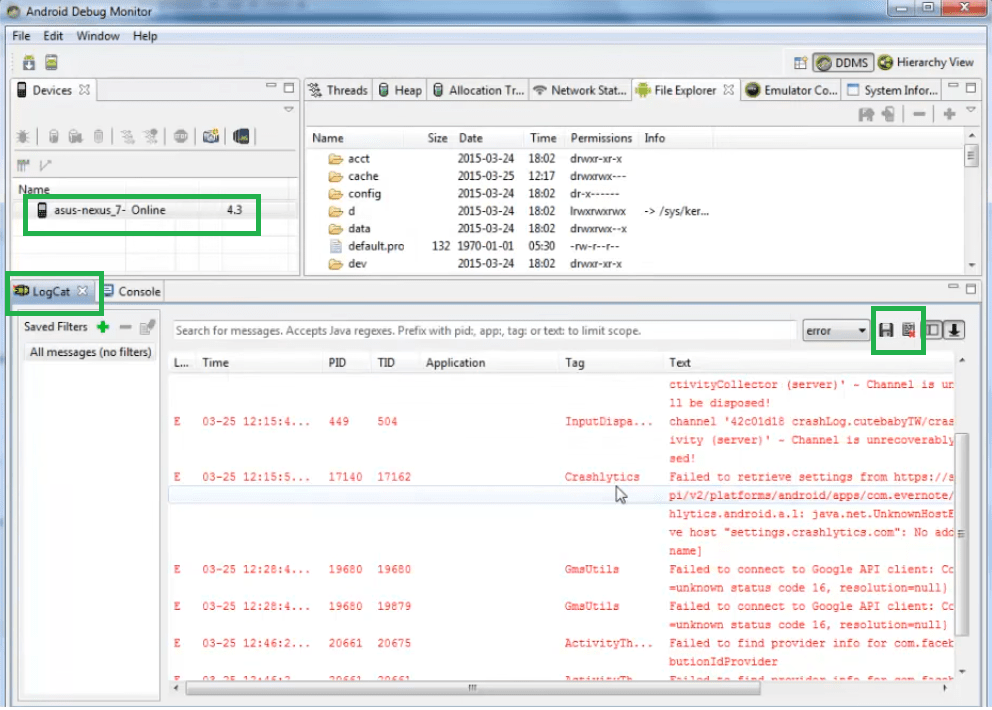Click the Dump View Hierarchy icon
The image size is (992, 710).
(241, 136)
